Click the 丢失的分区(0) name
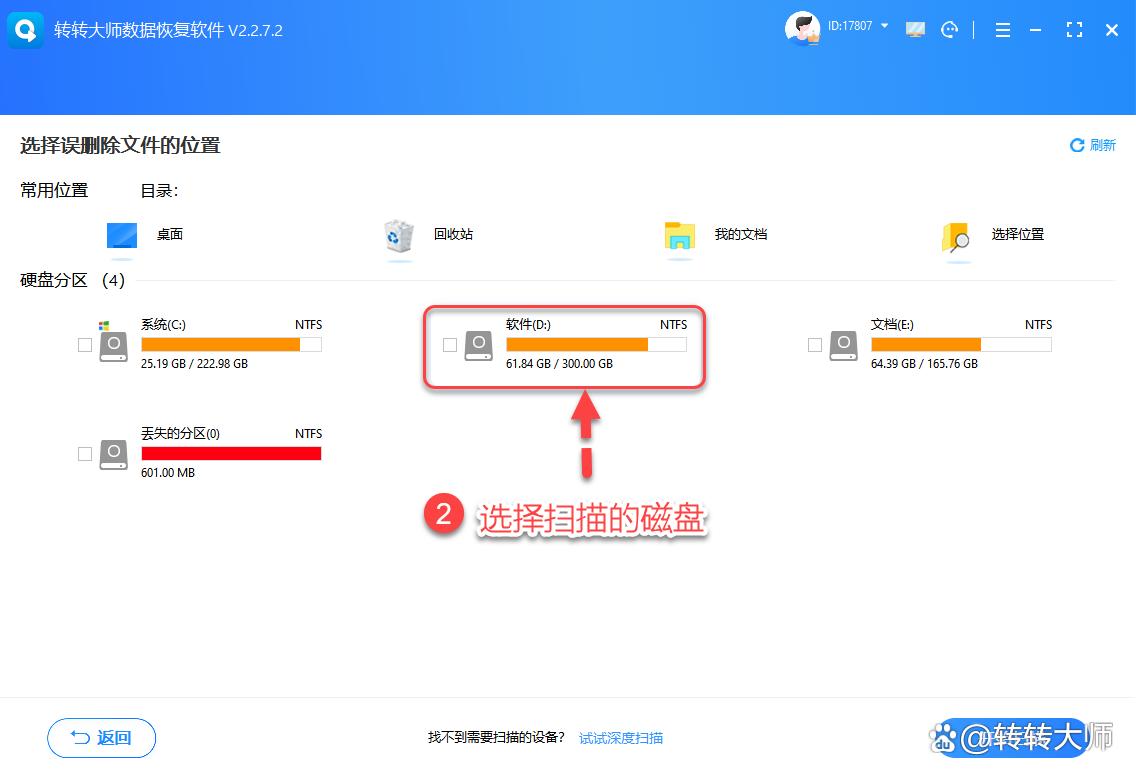The height and width of the screenshot is (778, 1136). pos(180,433)
